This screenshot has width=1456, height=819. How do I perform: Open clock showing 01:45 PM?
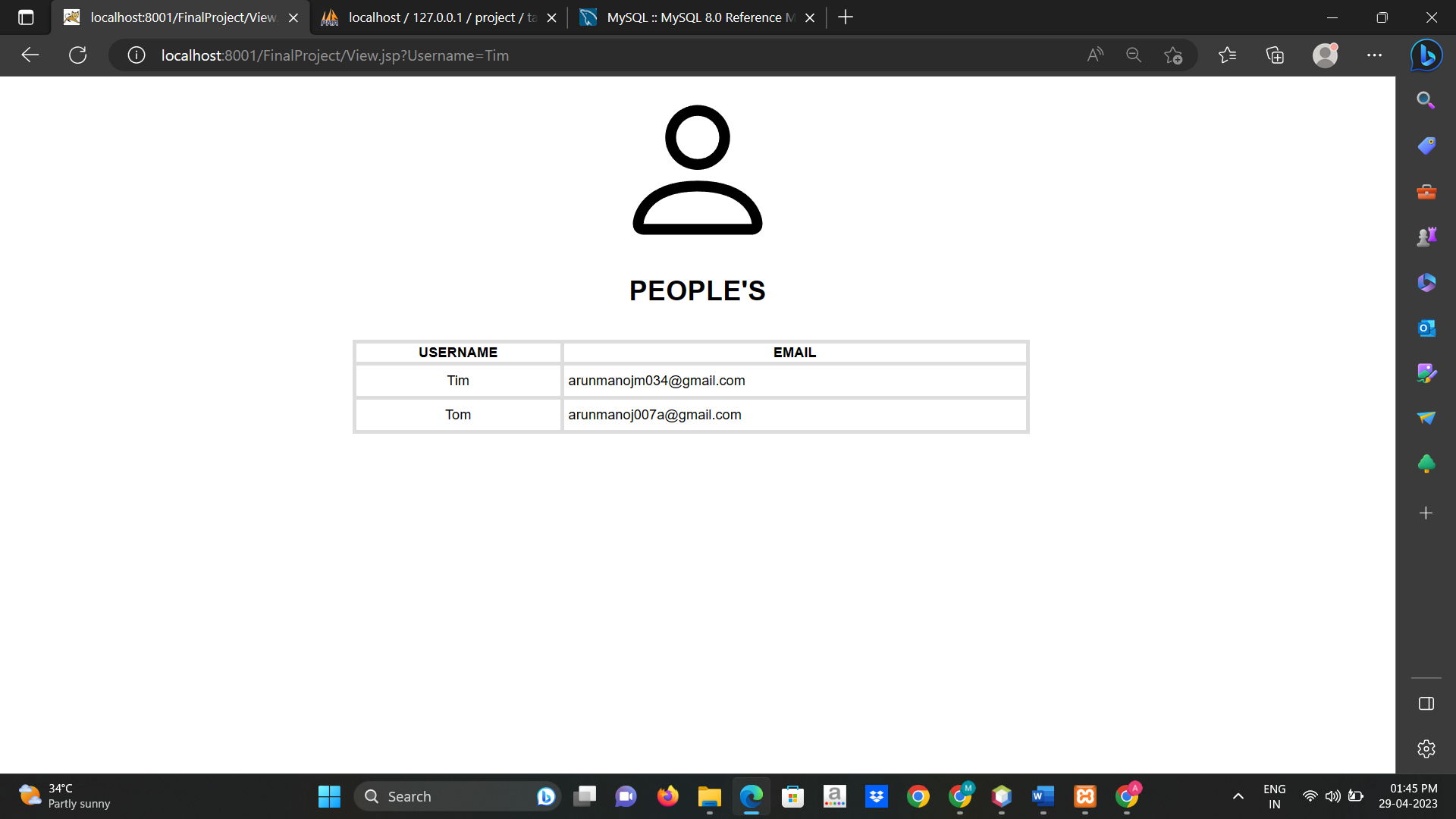click(1408, 796)
